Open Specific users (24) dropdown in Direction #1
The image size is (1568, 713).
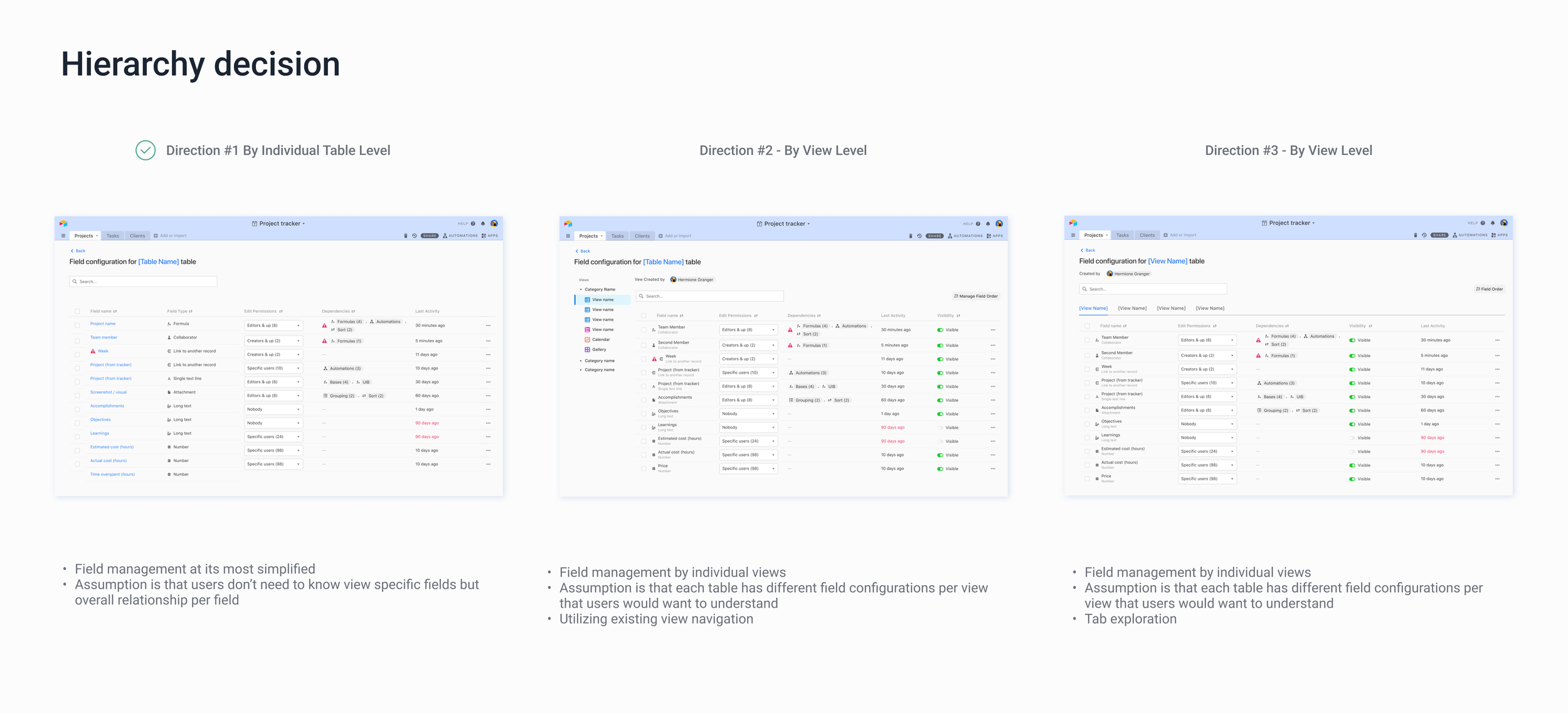pos(273,437)
